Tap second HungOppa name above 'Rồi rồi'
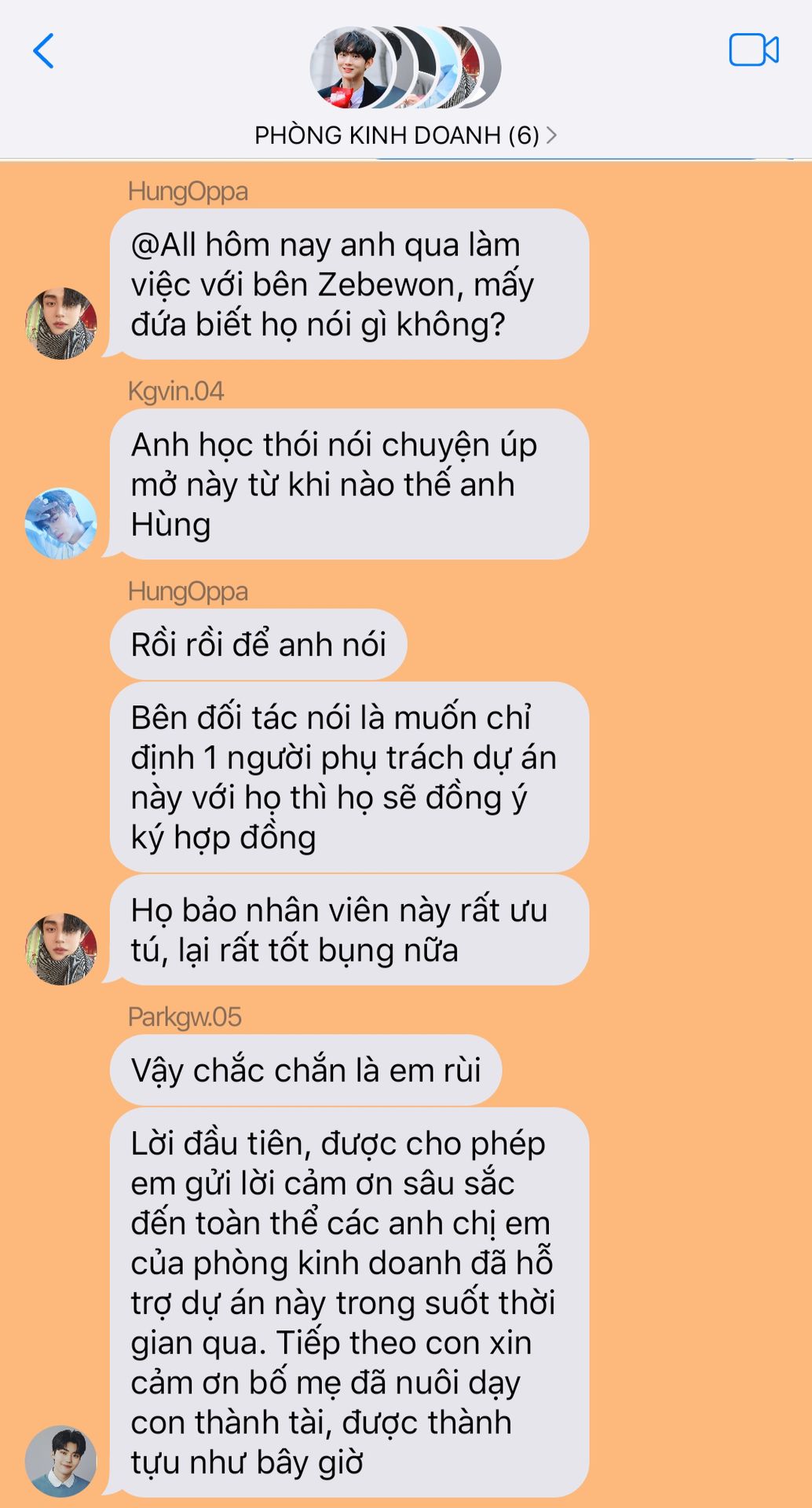Image resolution: width=812 pixels, height=1508 pixels. (188, 591)
